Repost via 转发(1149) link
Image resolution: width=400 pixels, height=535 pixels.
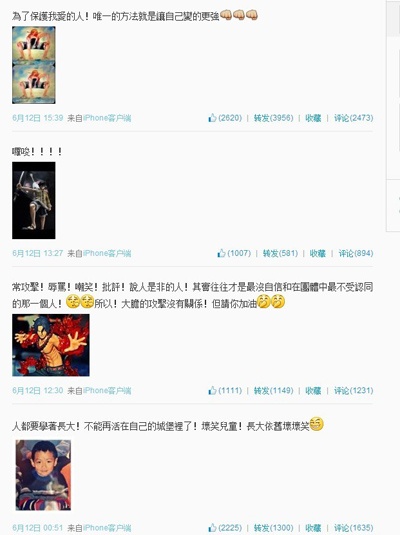coord(273,390)
